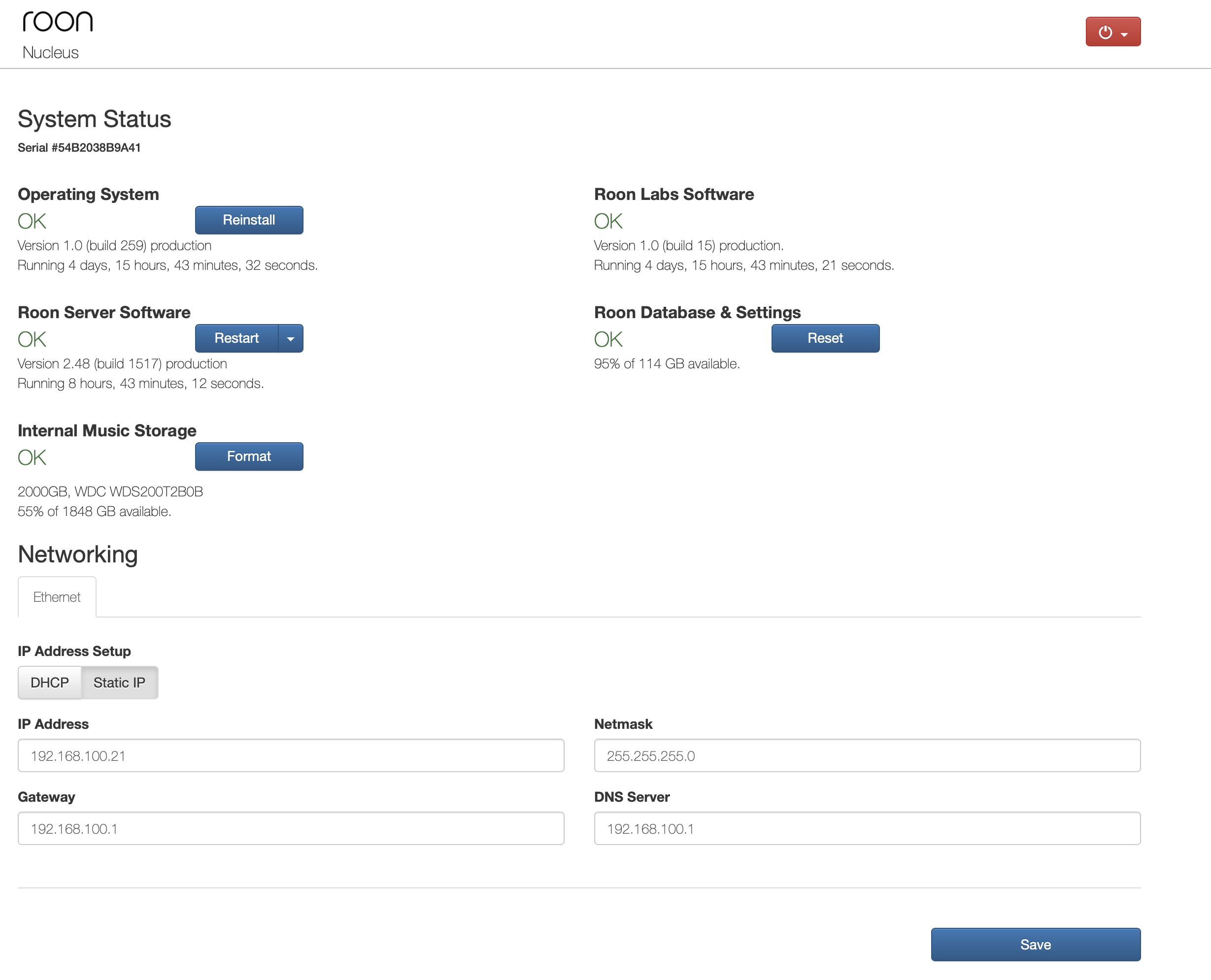Viewport: 1211px width, 980px height.
Task: Click the text 'Running 4 days, 15 hours, 43 minutes, 32 seconds.'
Action: coord(168,265)
